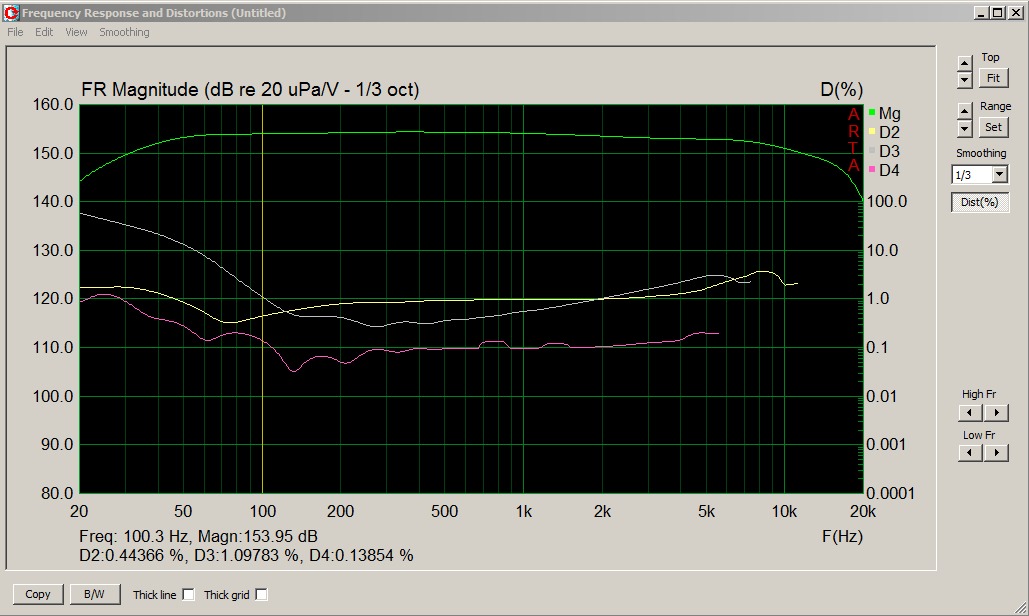Viewport: 1029px width, 616px height.
Task: Click the Fit button
Action: 993,78
